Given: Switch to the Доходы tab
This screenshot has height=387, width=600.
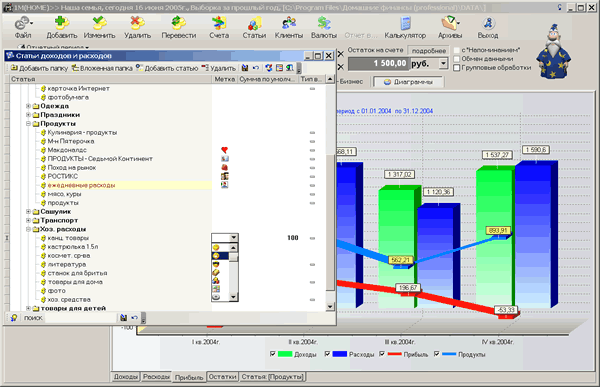Looking at the screenshot, I should click(126, 377).
